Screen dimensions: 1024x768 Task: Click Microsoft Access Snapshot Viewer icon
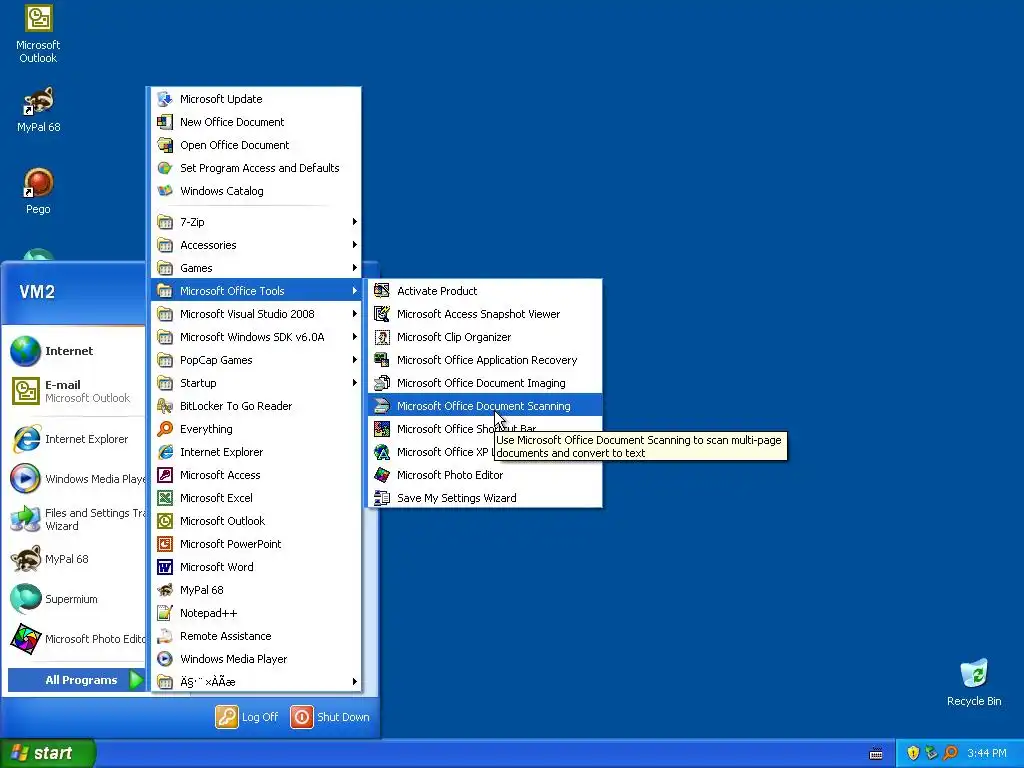[x=382, y=314]
